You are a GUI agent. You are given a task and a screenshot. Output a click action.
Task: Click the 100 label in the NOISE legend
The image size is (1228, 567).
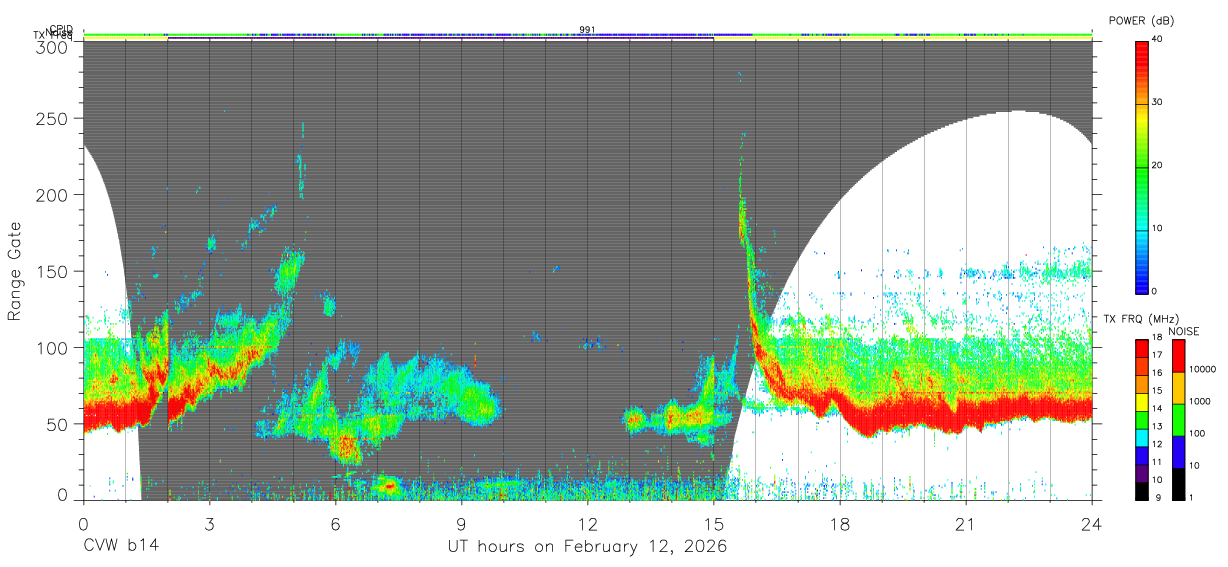[x=1196, y=433]
